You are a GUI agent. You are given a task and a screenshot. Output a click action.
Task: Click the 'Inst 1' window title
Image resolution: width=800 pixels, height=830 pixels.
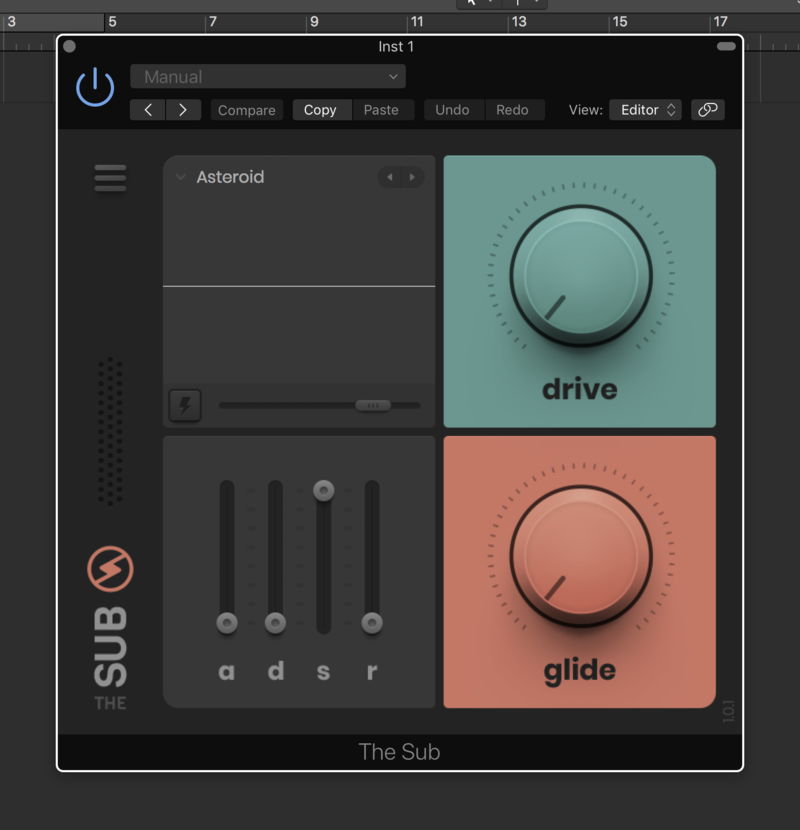pos(396,47)
